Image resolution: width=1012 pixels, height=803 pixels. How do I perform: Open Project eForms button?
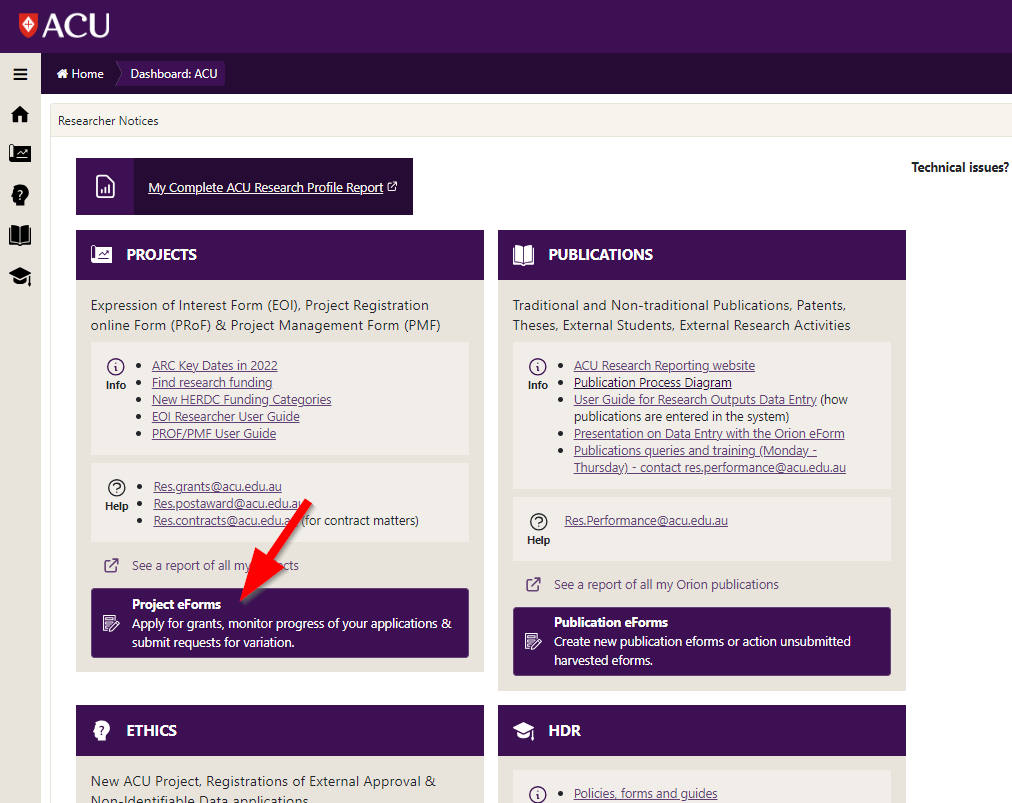coord(279,623)
